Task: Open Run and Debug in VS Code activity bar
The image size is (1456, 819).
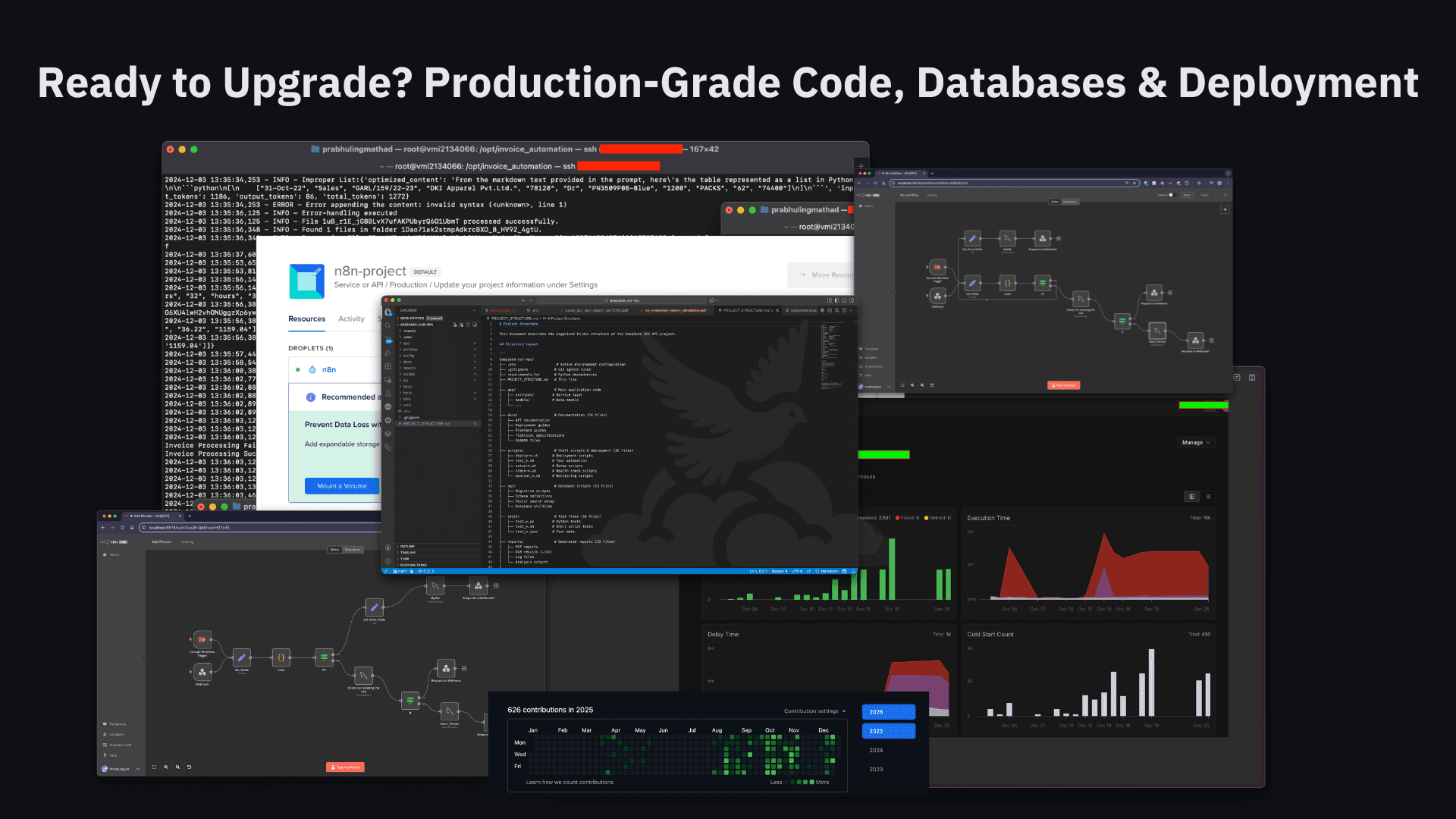Action: [388, 353]
